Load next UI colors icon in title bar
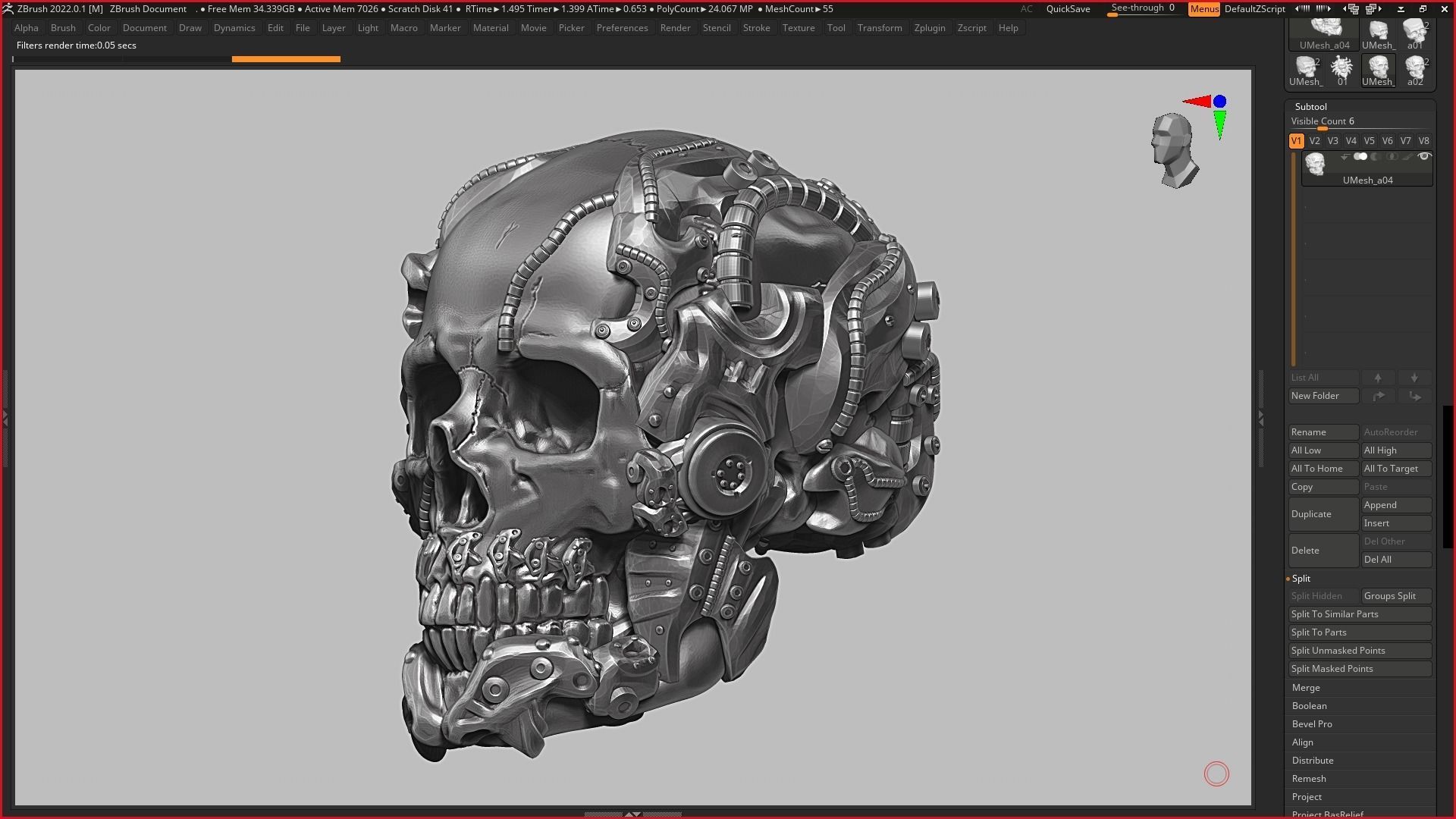Viewport: 1456px width, 819px height. [x=1324, y=9]
